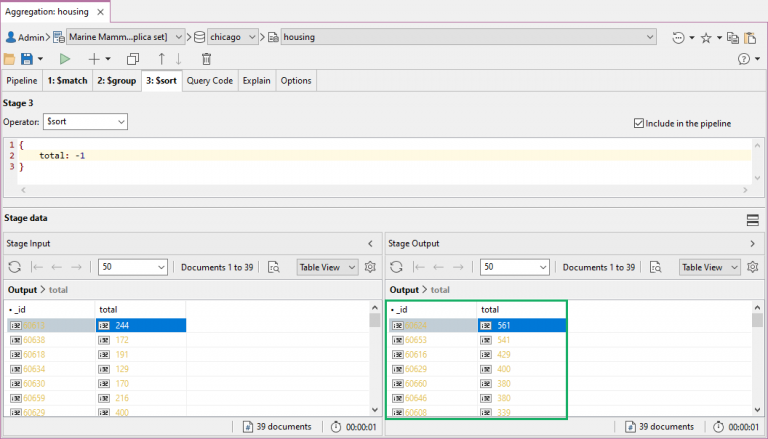Open the Query Code tab
768x439 pixels.
click(210, 80)
